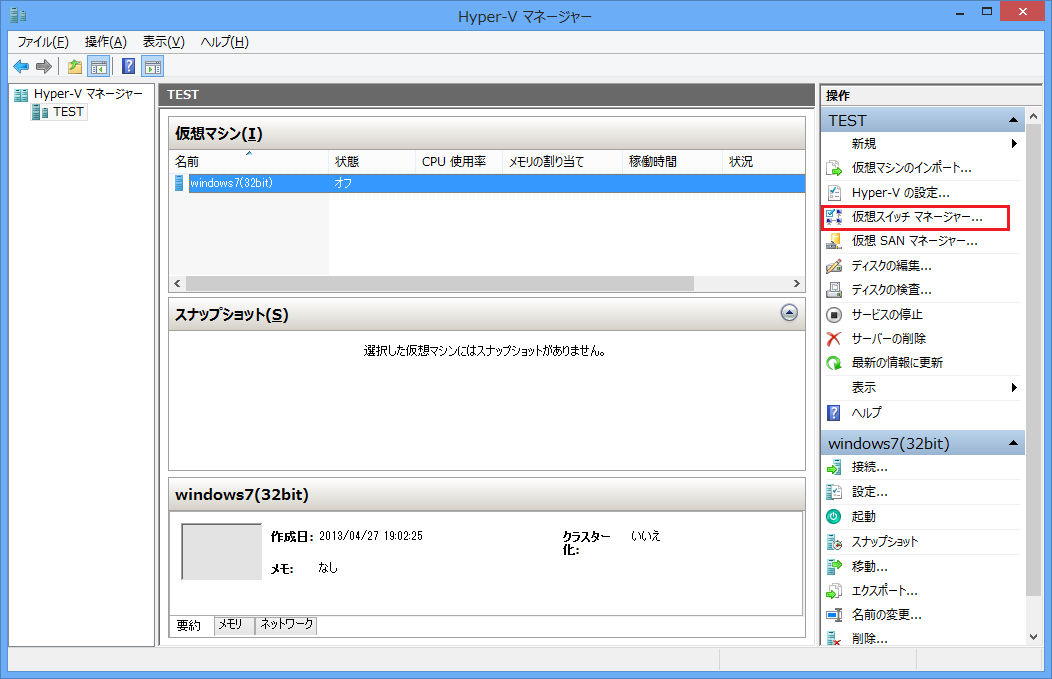Viewport: 1052px width, 679px height.
Task: Open the 操作(A) menu
Action: tap(105, 42)
